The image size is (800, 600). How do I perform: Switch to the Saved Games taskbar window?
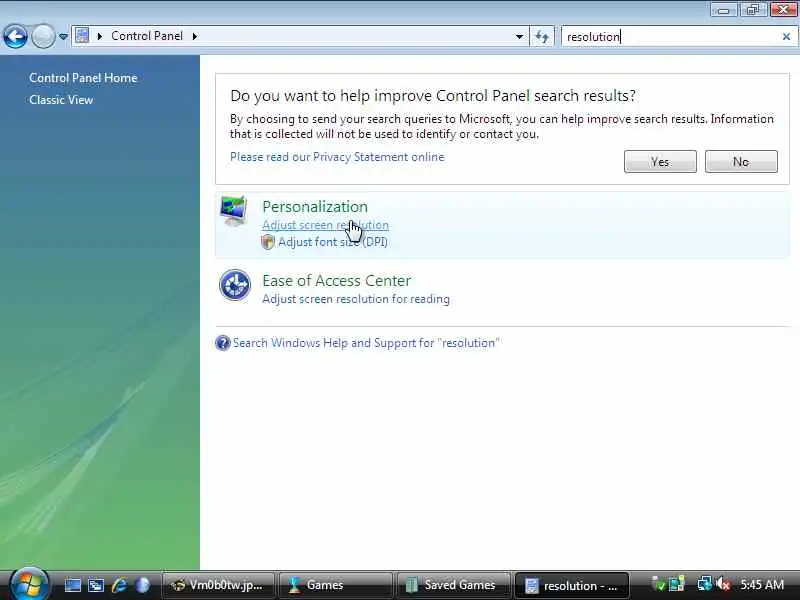coord(453,585)
